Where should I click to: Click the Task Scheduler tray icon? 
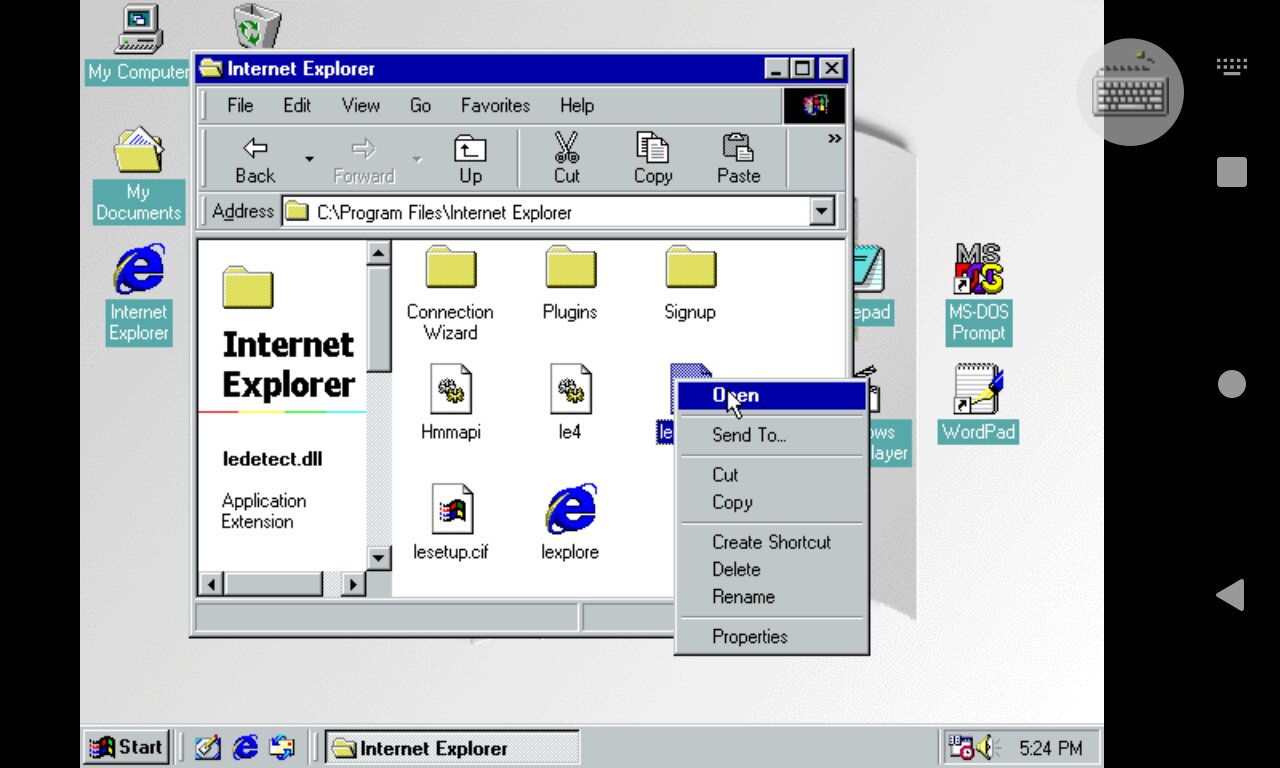click(x=961, y=747)
